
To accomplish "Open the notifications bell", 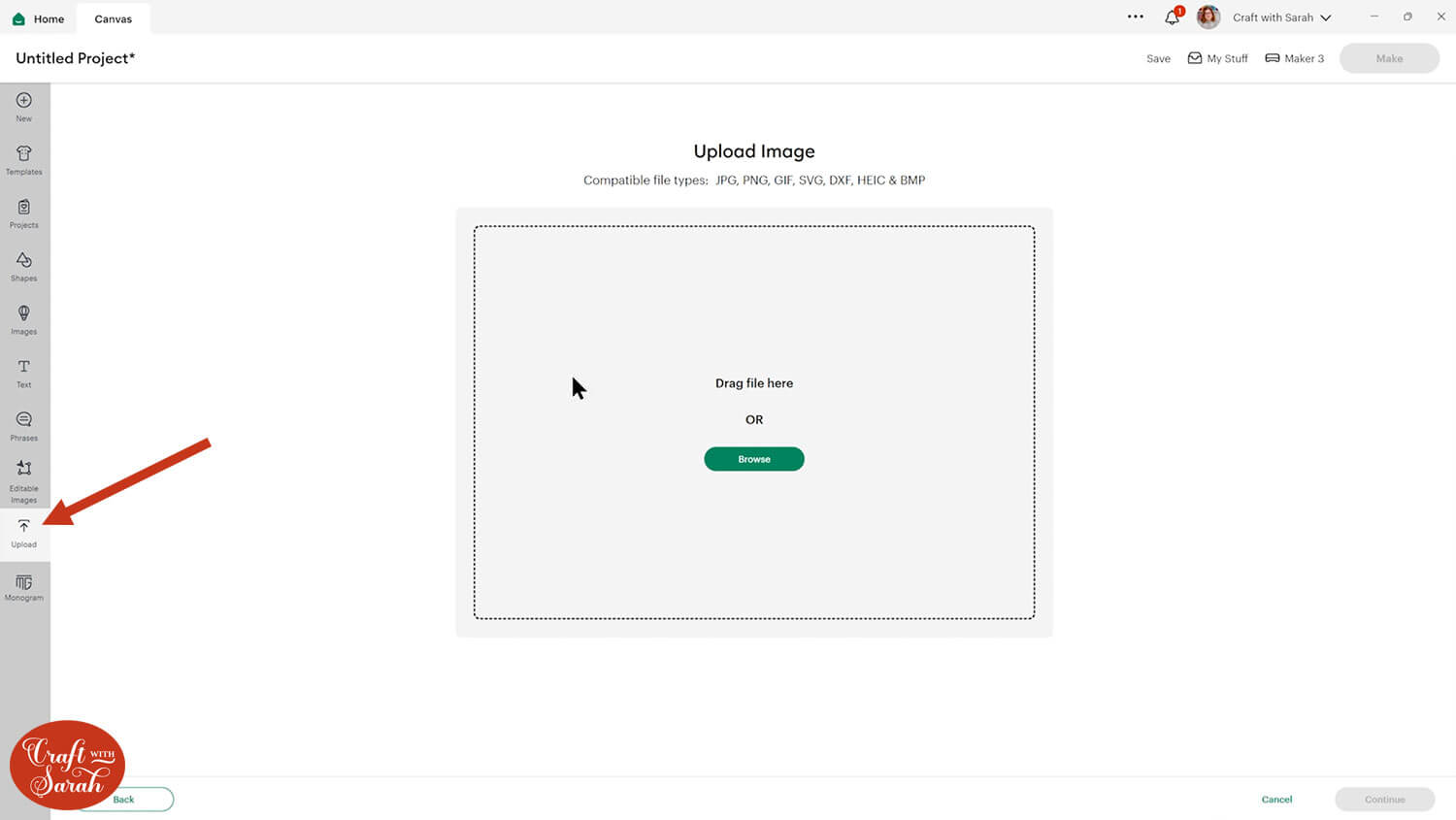I will pos(1173,17).
